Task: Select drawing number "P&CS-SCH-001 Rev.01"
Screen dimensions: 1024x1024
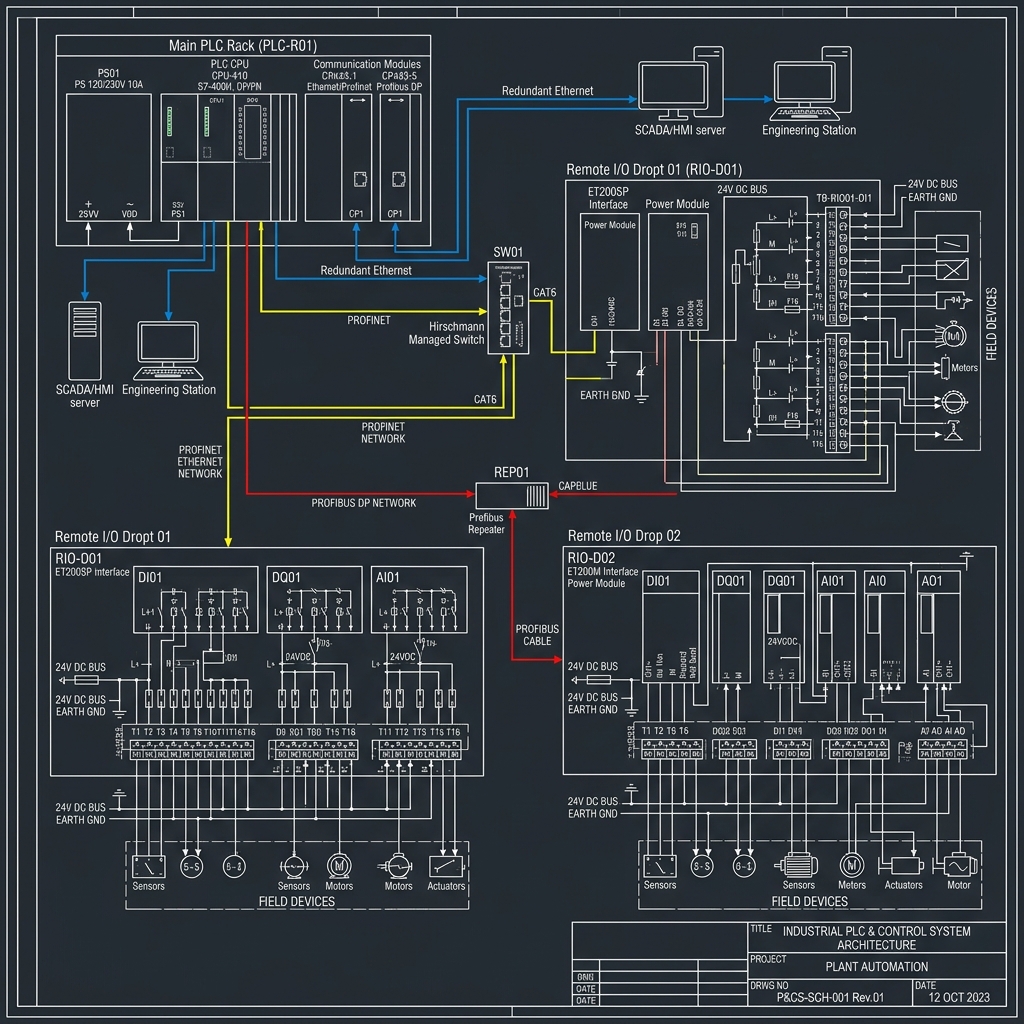Action: (830, 997)
